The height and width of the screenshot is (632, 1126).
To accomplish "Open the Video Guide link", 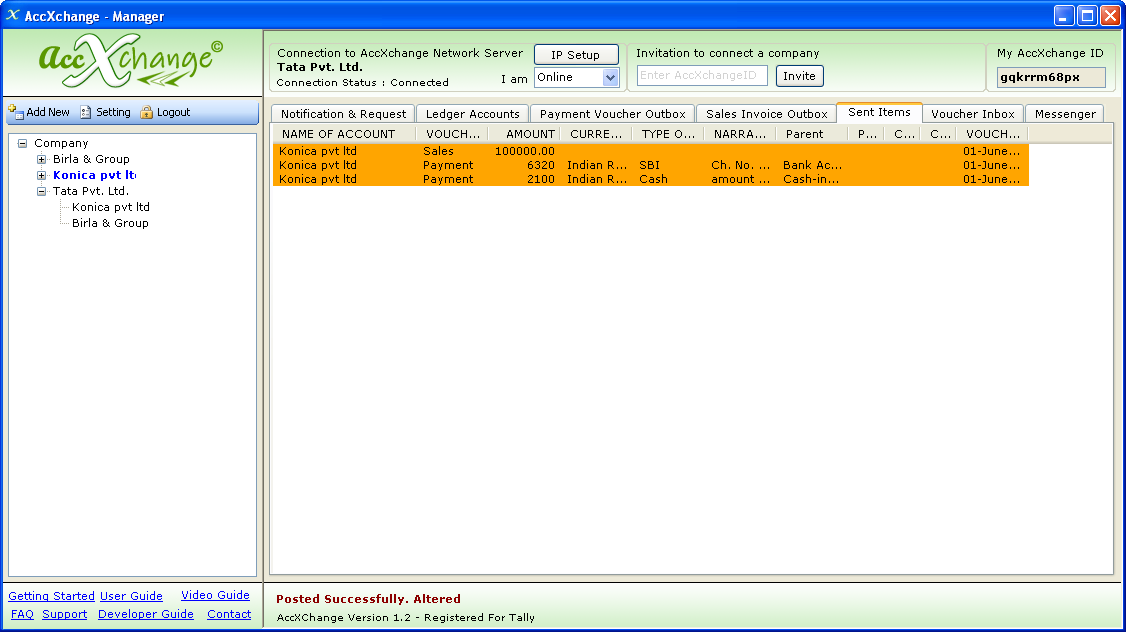I will 215,595.
